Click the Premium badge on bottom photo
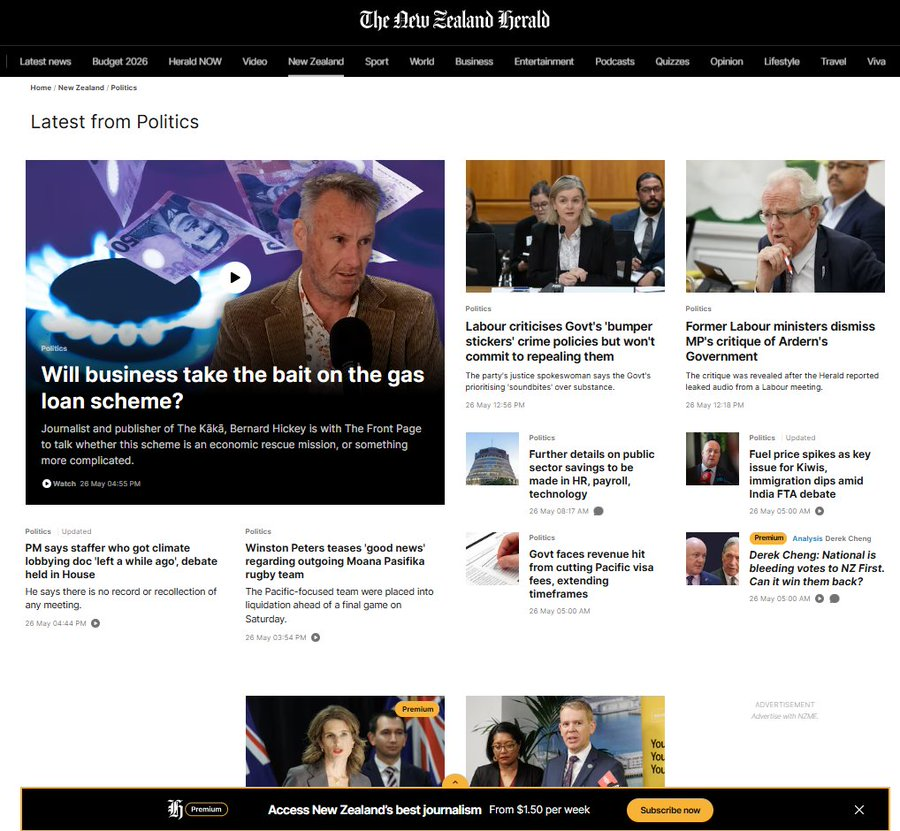Viewport: 900px width, 831px height. coord(417,709)
